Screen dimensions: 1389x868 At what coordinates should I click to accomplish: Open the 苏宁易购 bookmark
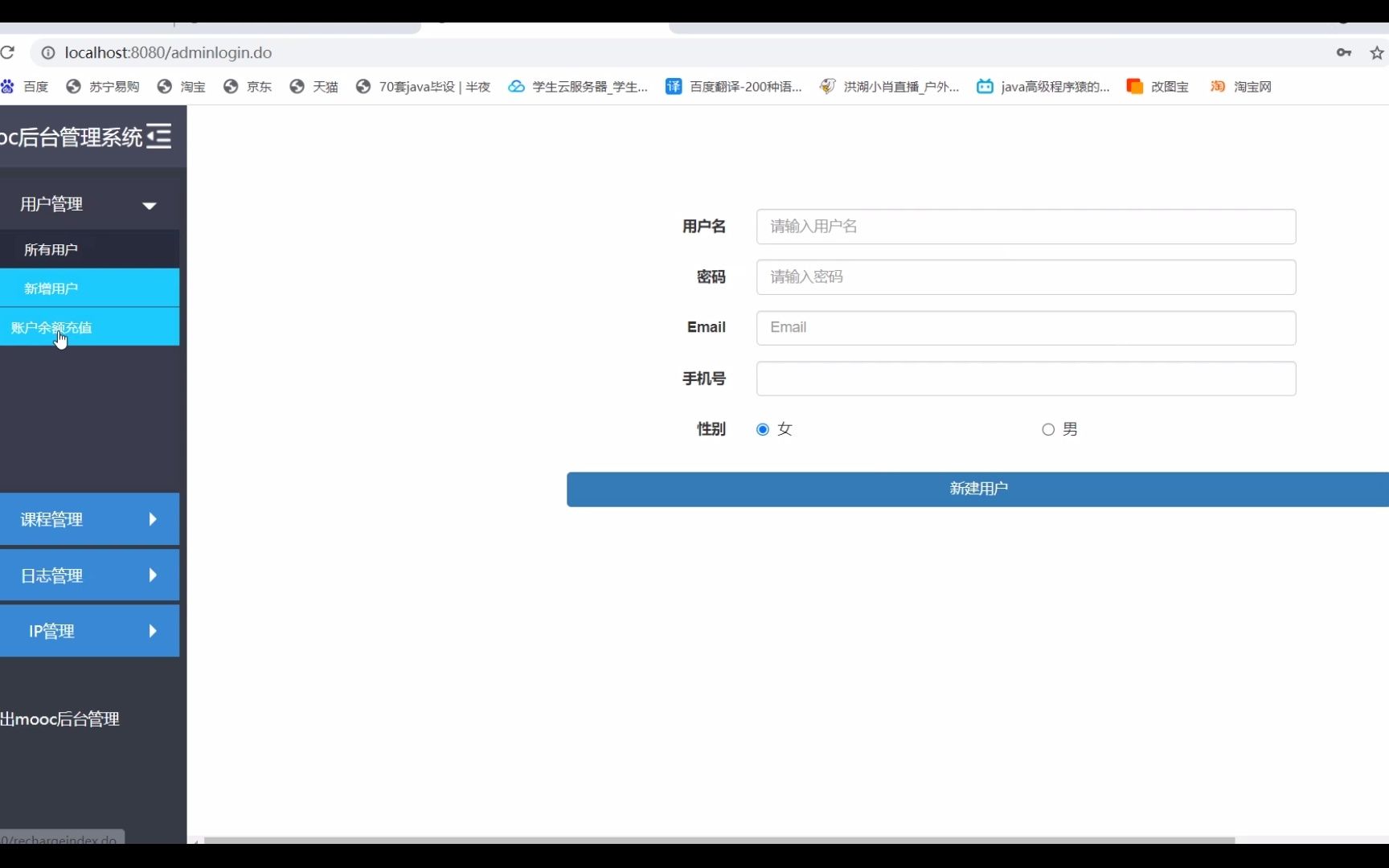[x=103, y=87]
